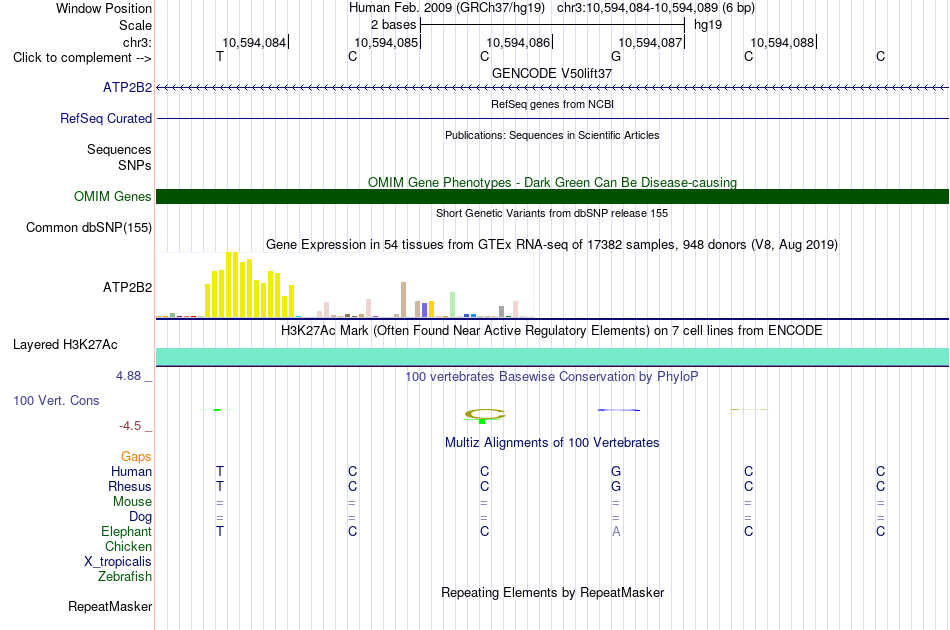Click the Dog species label
Image resolution: width=950 pixels, height=630 pixels.
(141, 517)
